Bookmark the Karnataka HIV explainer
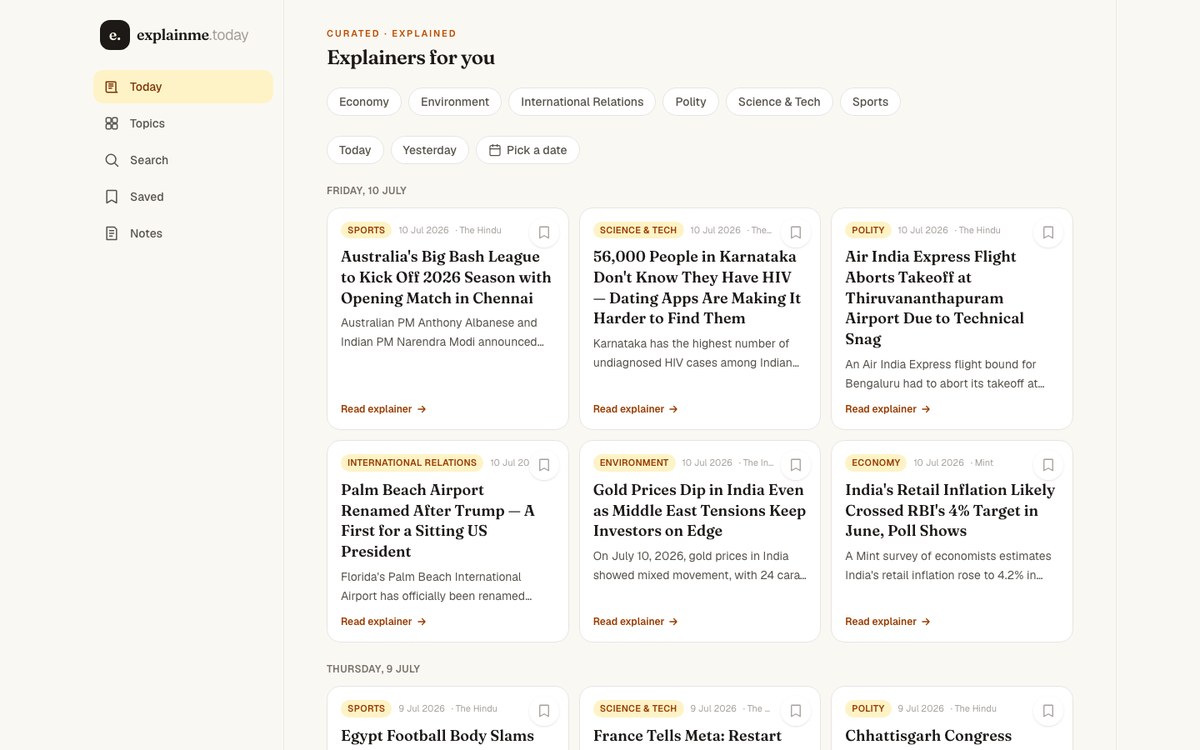The image size is (1200, 750). pos(796,232)
